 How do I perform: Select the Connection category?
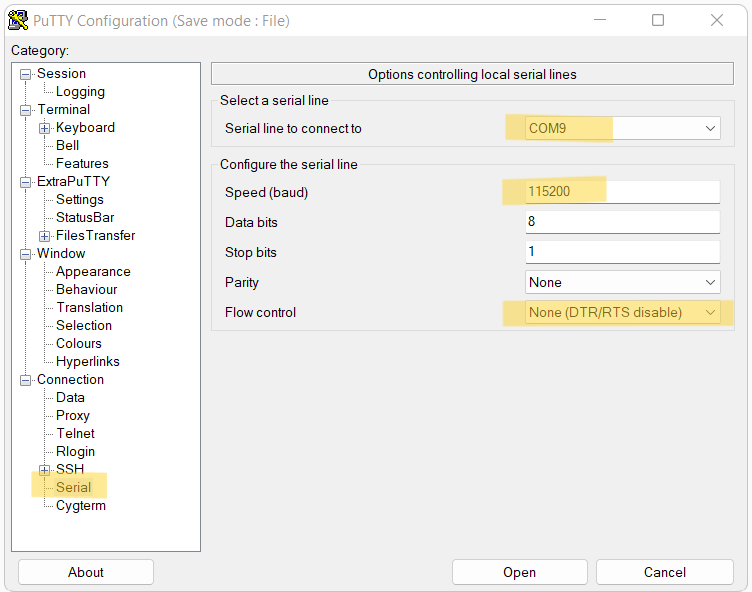click(70, 379)
